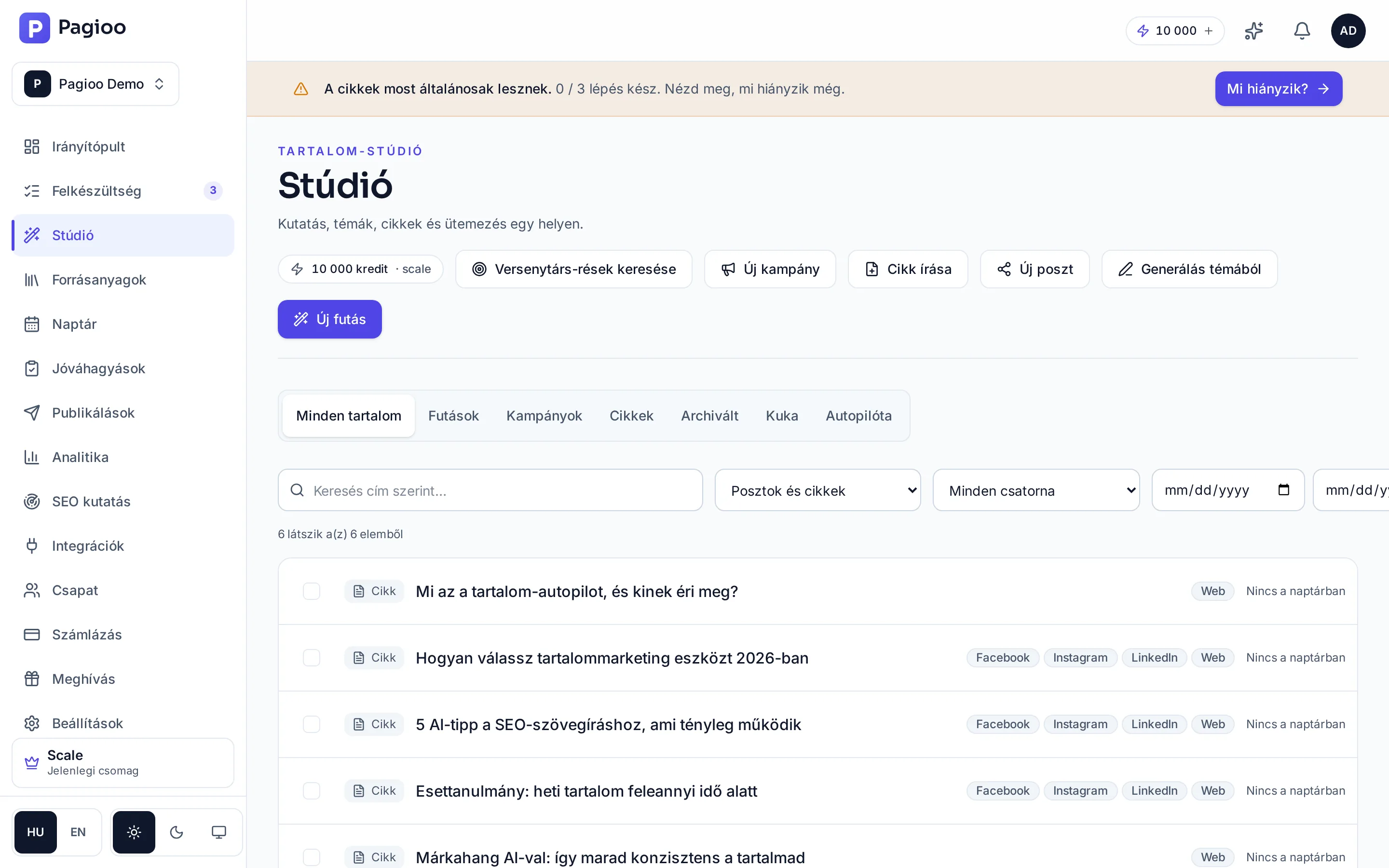The image size is (1389, 868).
Task: Check the 'Mi az a tartalom-autopilot' row checkbox
Action: (312, 591)
